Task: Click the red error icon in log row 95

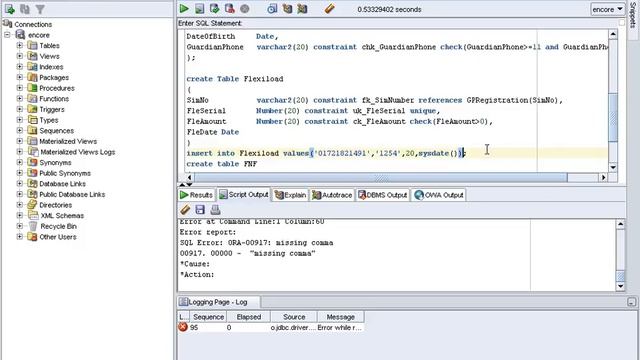Action: coord(183,327)
